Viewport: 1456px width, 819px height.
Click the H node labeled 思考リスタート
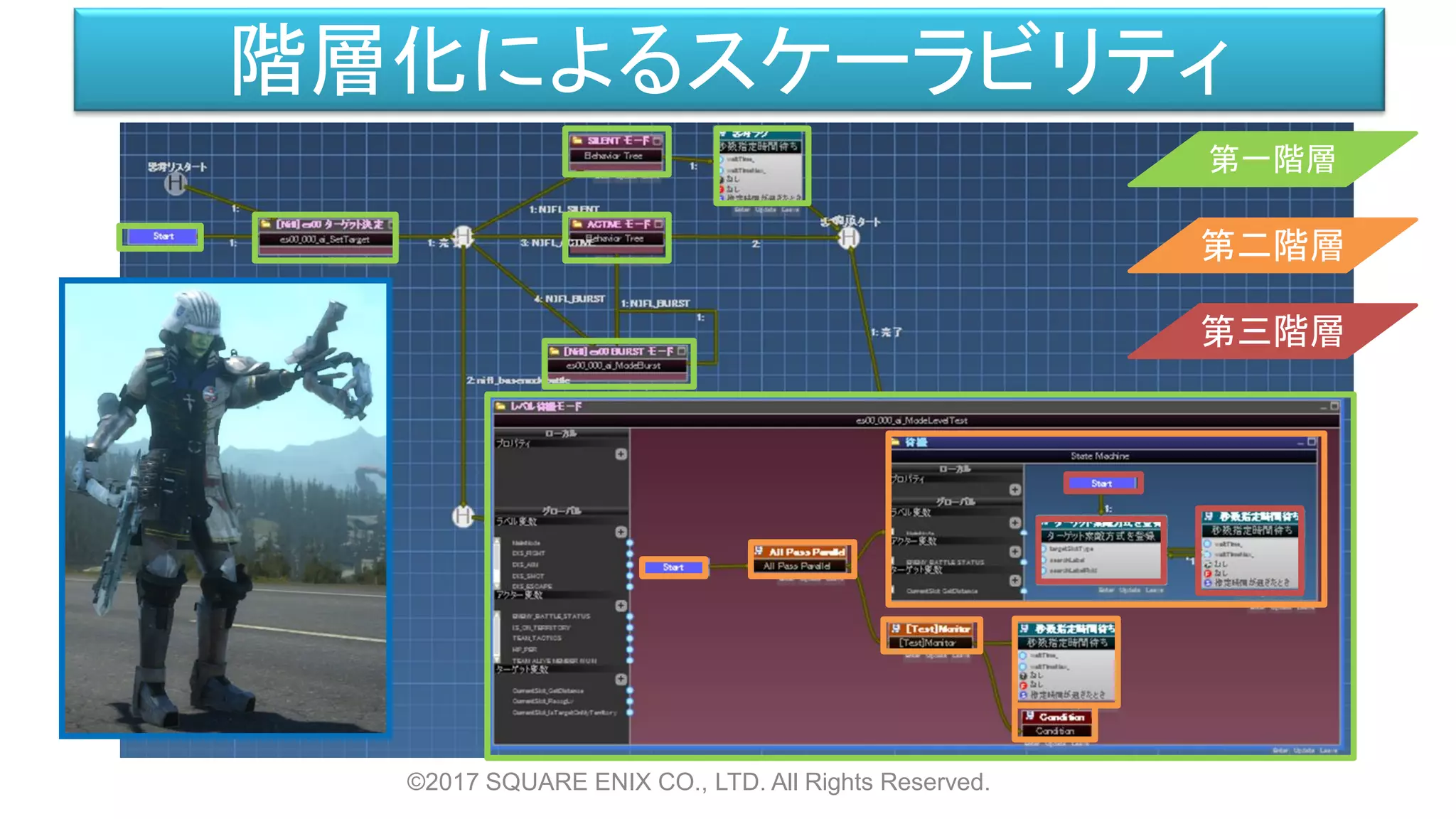tap(176, 184)
